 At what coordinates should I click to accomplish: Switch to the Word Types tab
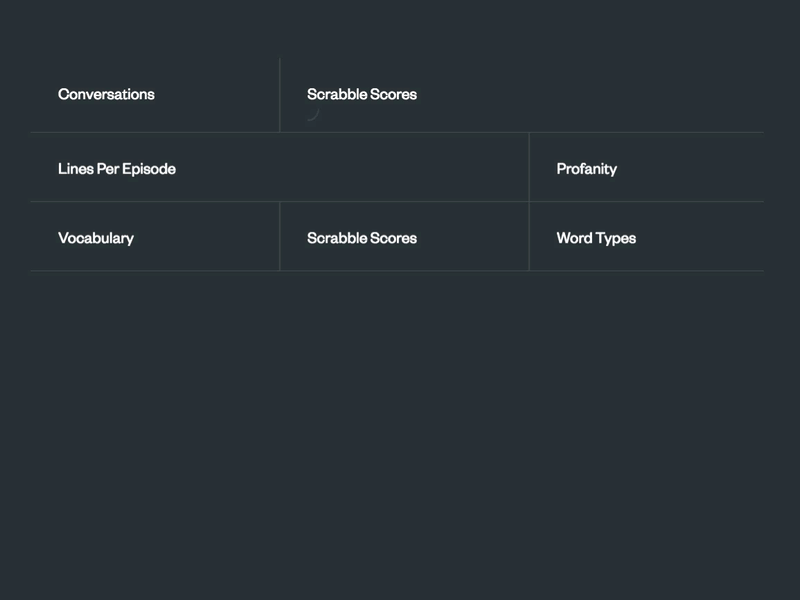tap(595, 237)
